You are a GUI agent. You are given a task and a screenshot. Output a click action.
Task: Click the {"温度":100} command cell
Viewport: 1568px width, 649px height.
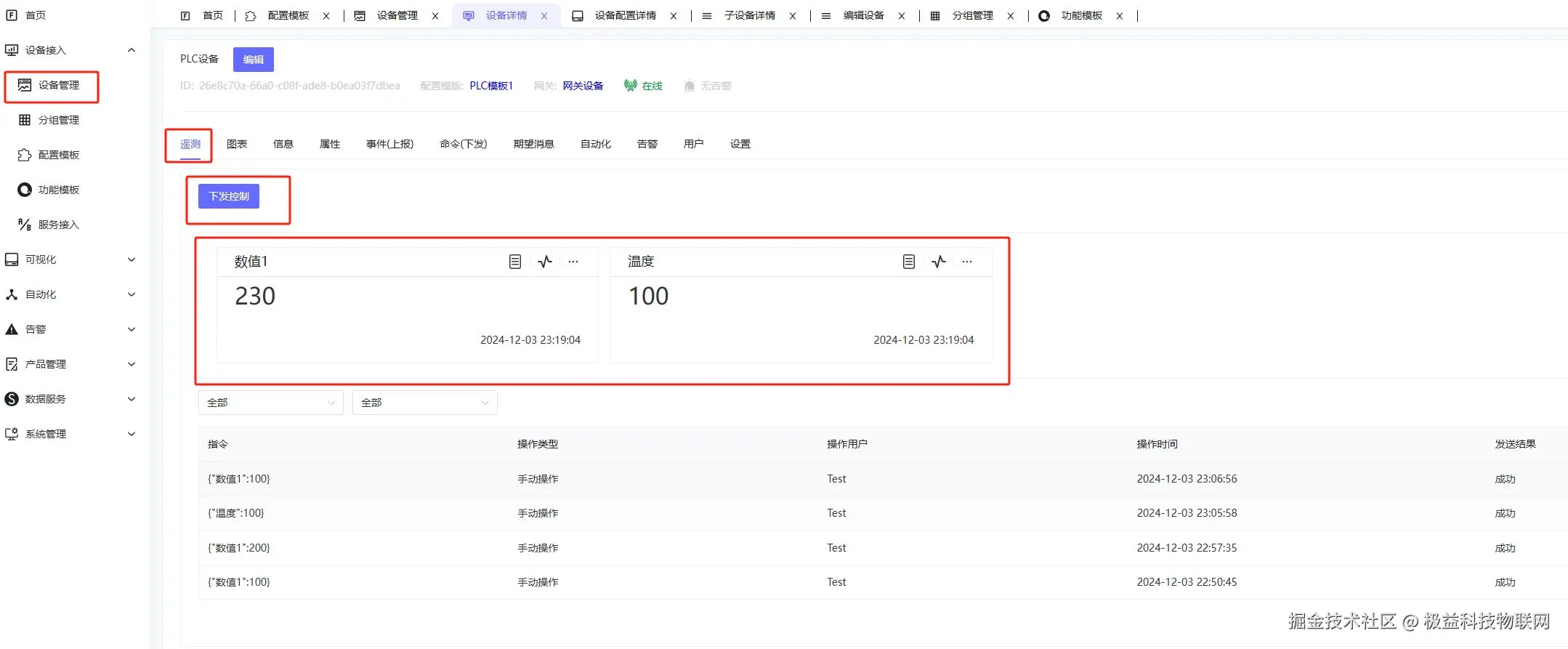pyautogui.click(x=236, y=513)
